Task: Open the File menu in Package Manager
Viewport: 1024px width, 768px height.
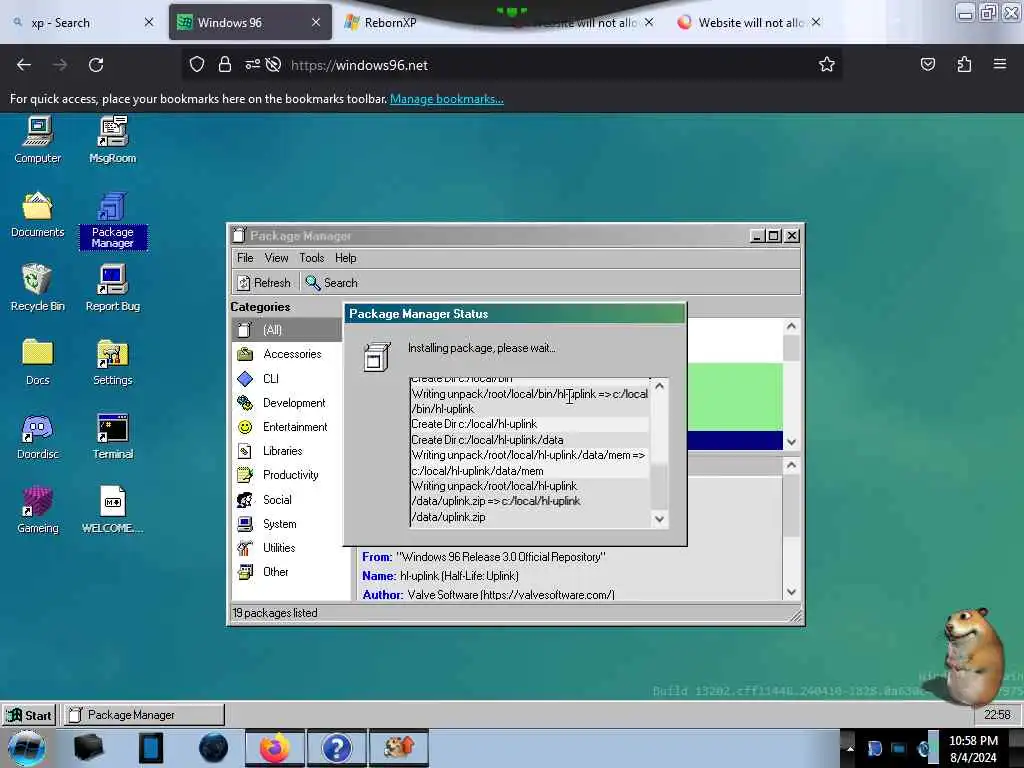Action: [x=245, y=258]
